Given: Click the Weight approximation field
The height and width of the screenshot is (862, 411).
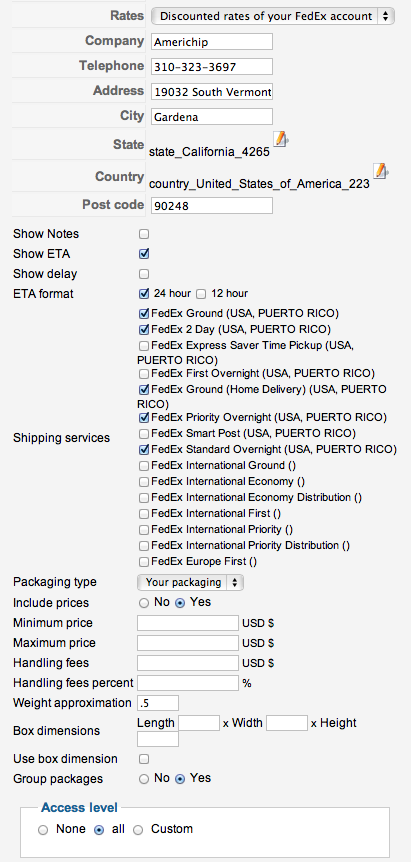Looking at the screenshot, I should coord(158,703).
